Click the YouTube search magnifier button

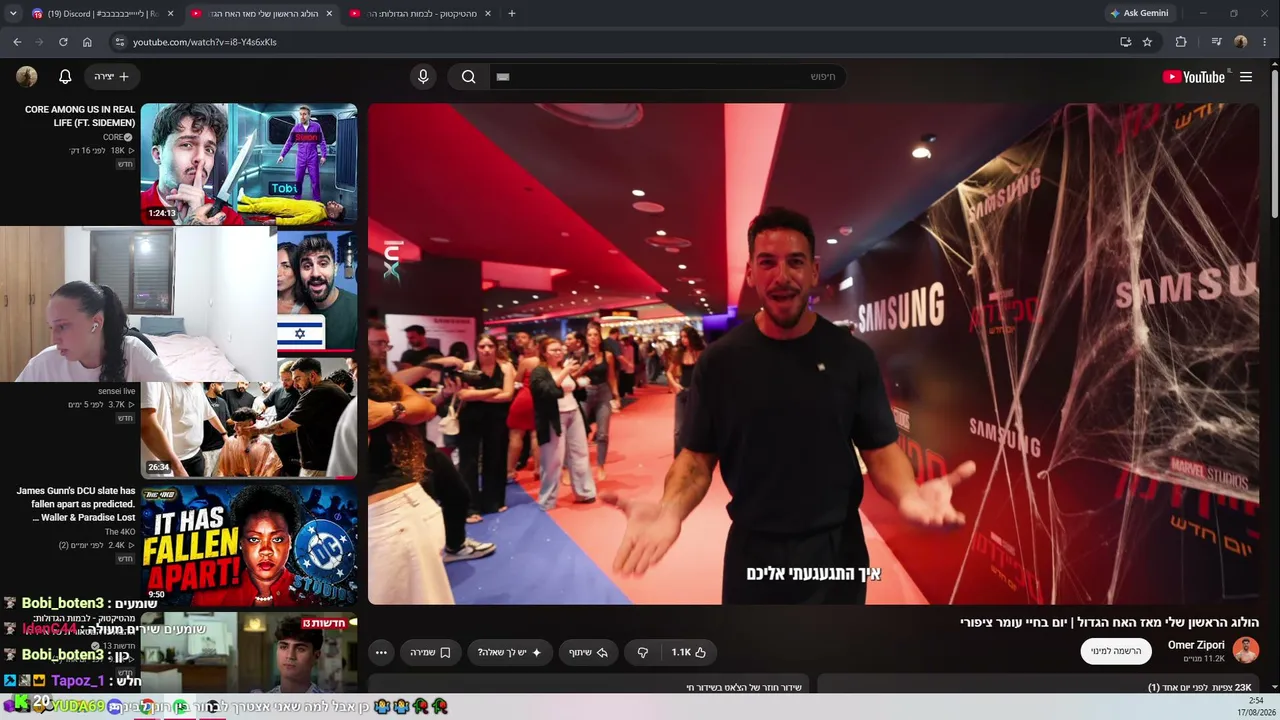468,76
